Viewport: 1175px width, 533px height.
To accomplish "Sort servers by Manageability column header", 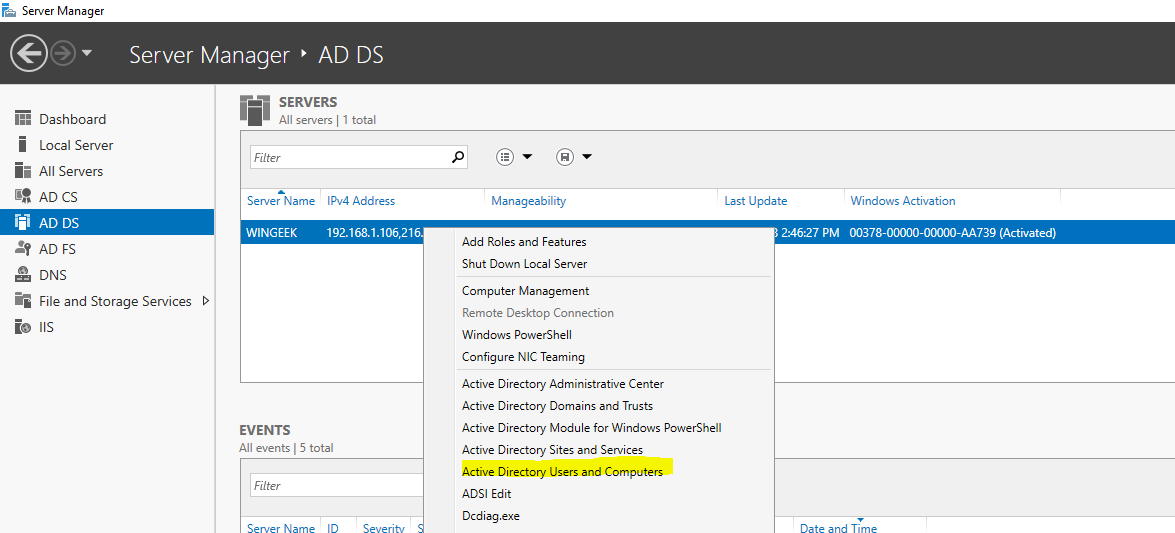I will [x=528, y=201].
